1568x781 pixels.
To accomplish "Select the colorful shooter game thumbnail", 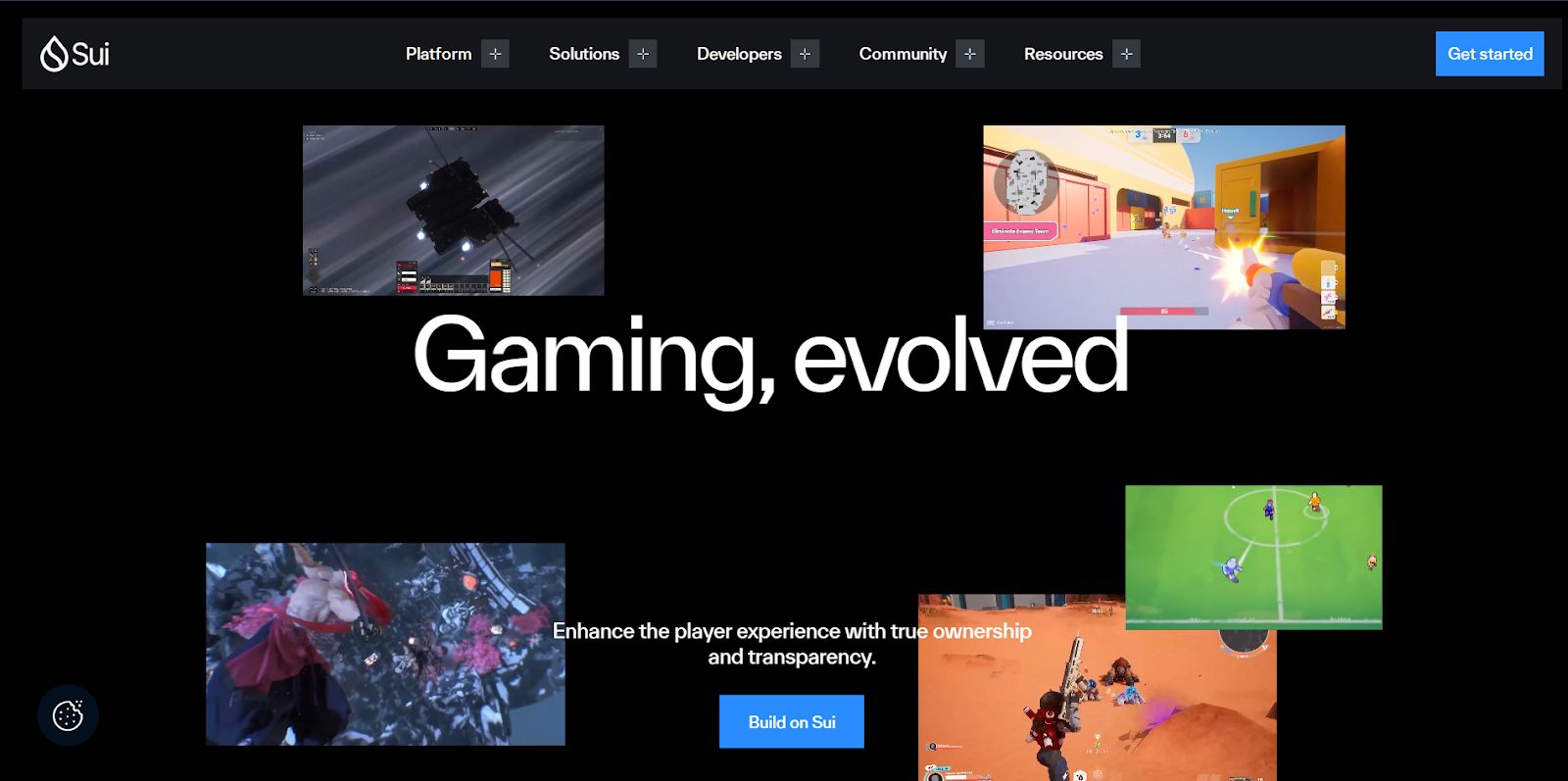I will click(x=1164, y=227).
